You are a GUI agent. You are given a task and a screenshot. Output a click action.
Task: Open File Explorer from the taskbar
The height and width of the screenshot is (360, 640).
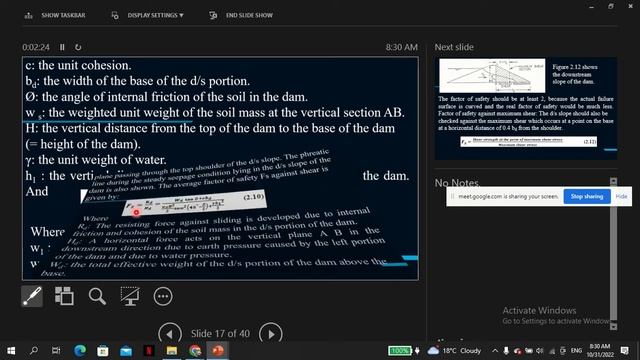click(172, 351)
